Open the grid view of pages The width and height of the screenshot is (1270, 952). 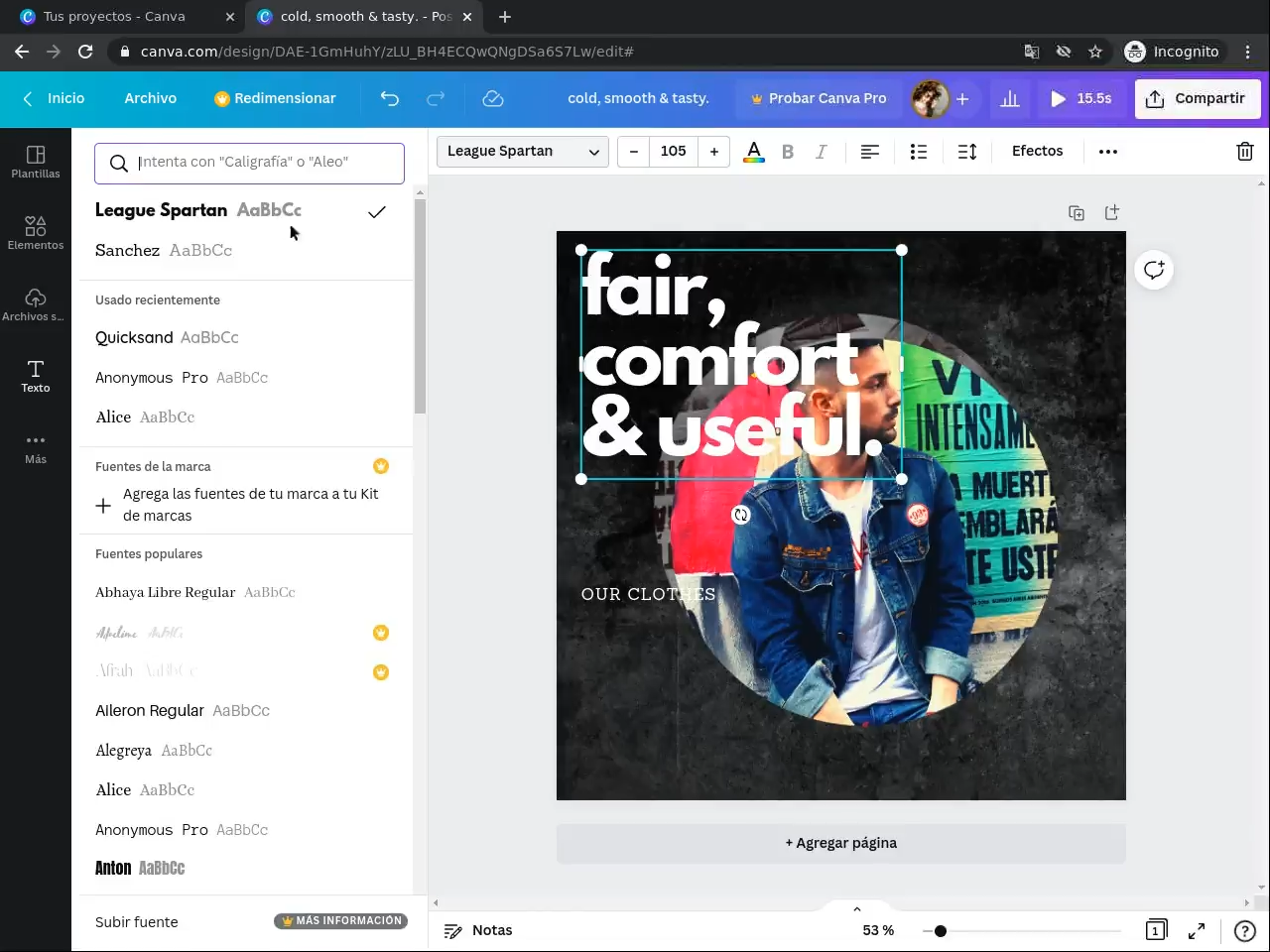(1156, 930)
